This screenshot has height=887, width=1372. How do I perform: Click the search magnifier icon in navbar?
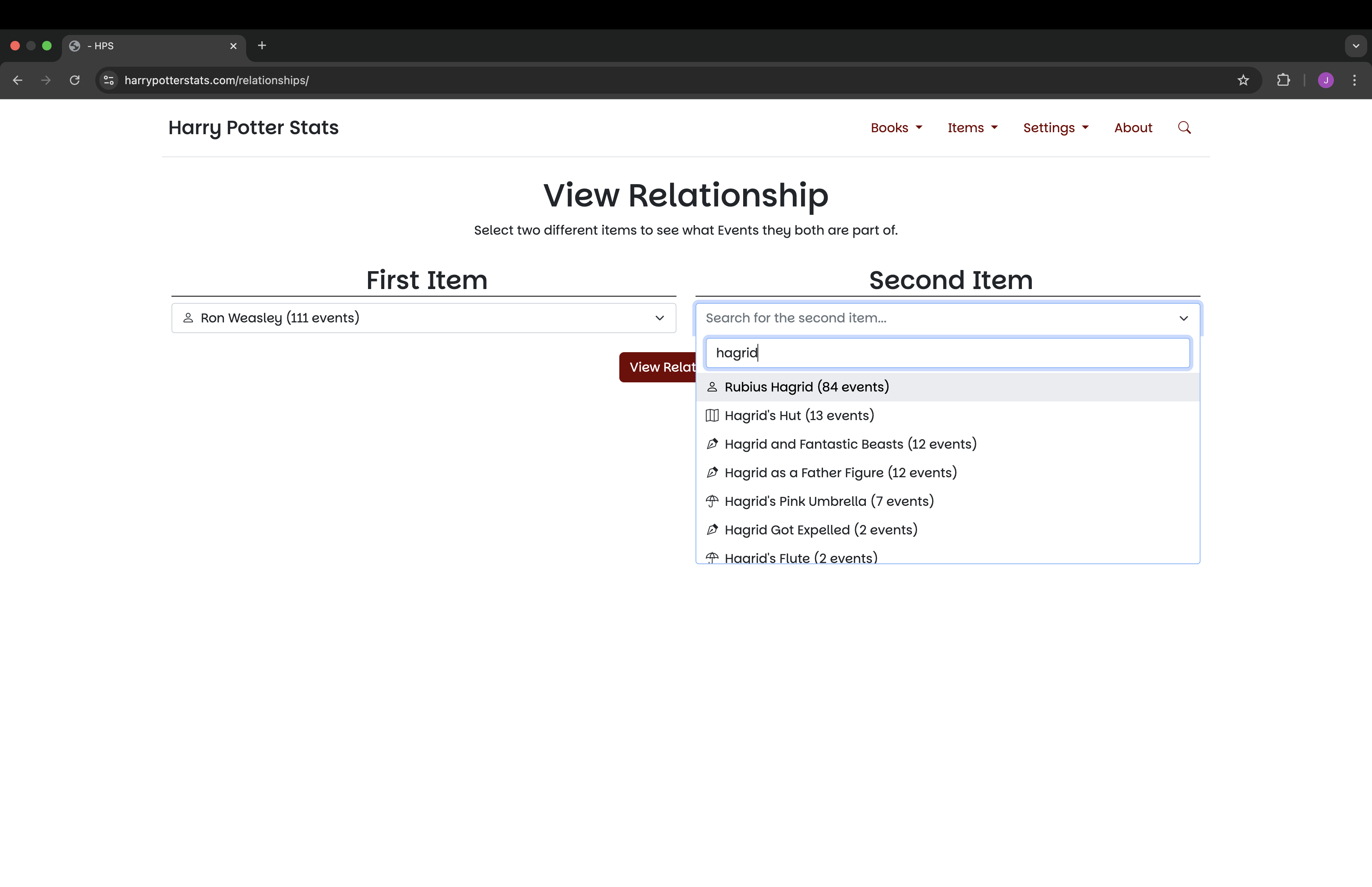[1184, 127]
